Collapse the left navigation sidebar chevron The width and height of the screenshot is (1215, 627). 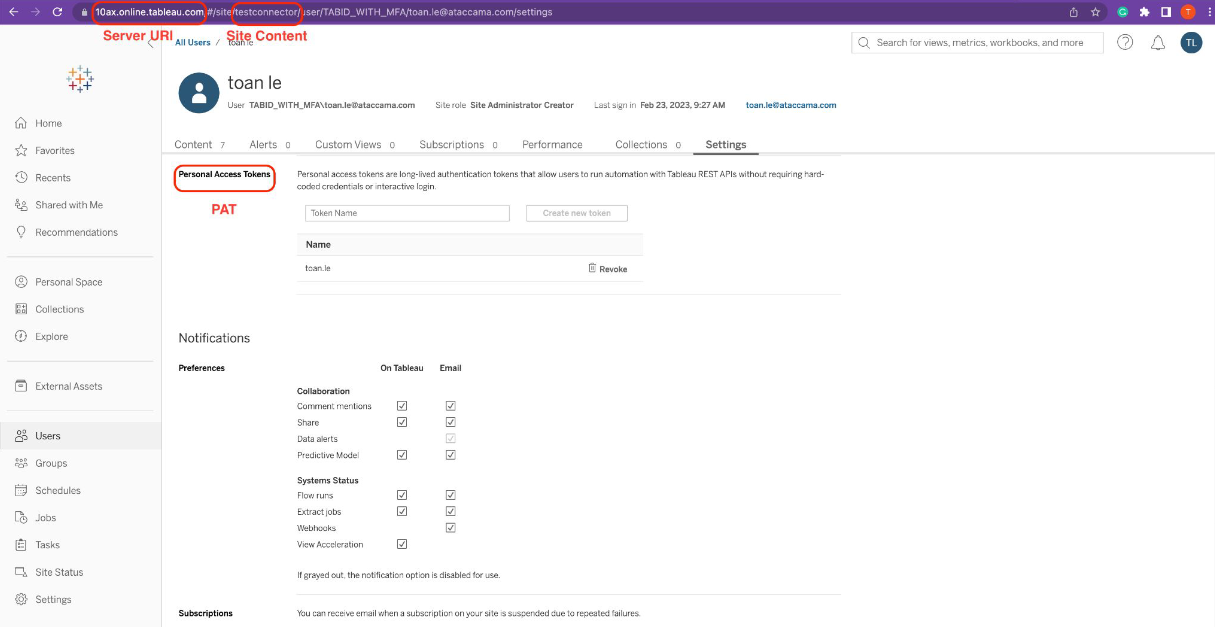tap(151, 43)
